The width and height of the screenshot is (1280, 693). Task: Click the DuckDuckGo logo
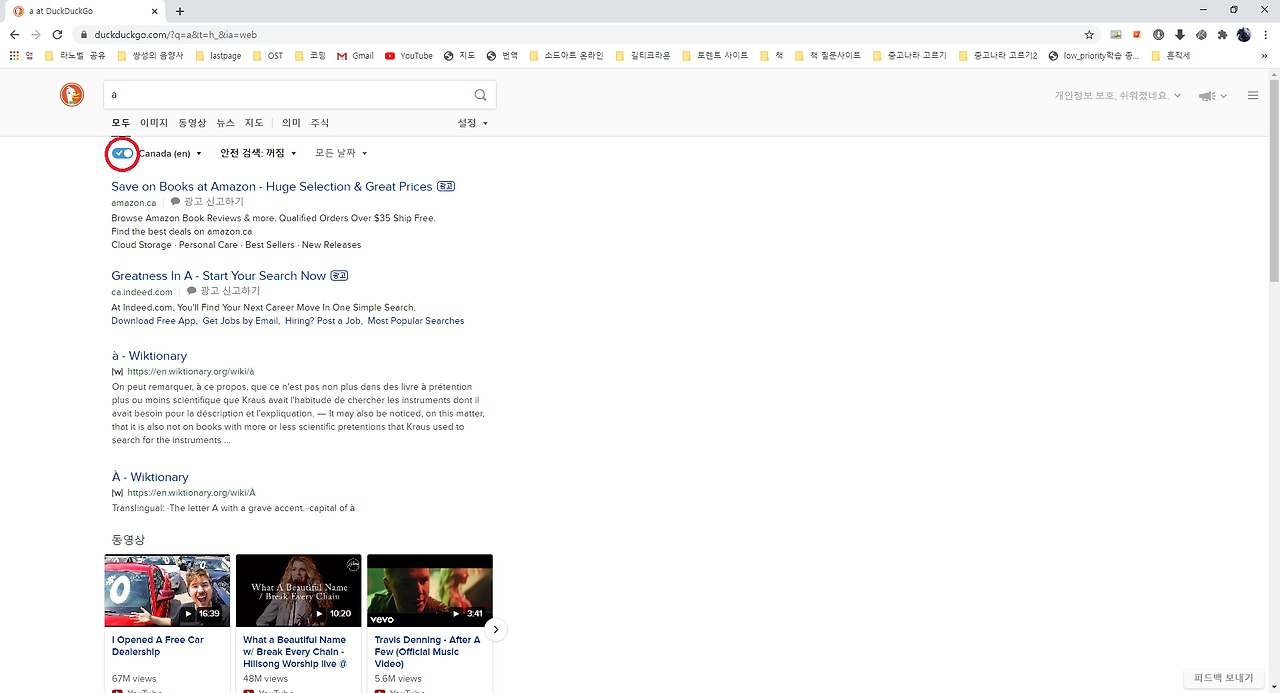(72, 95)
